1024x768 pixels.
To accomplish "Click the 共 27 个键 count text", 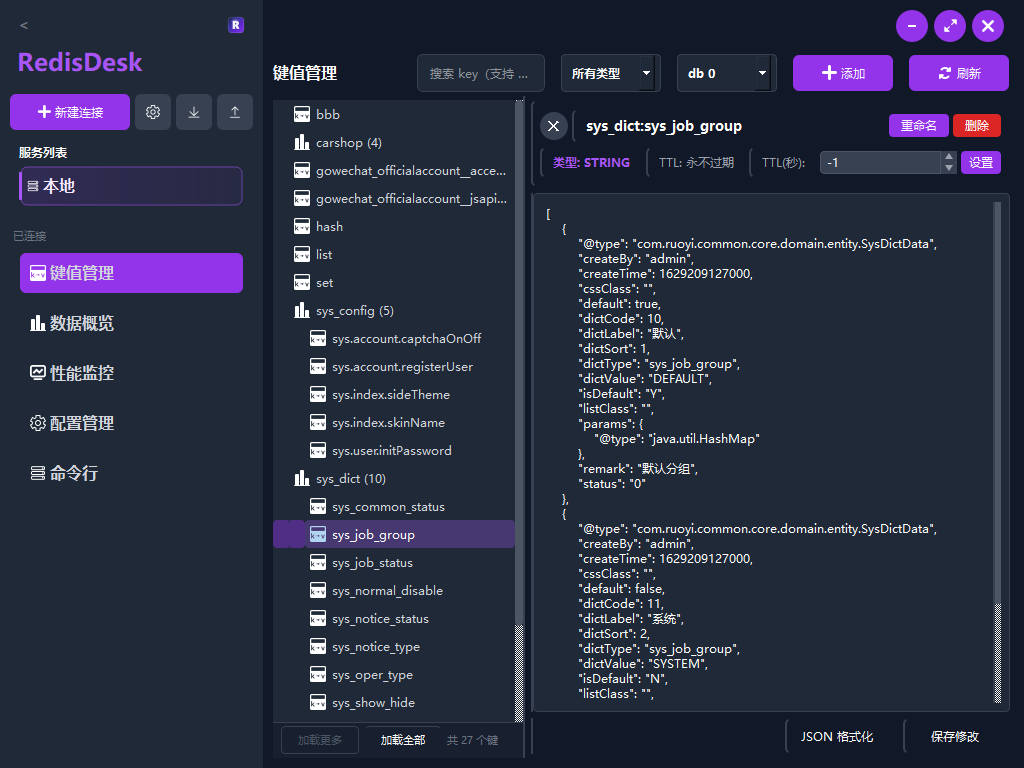I will [x=472, y=740].
